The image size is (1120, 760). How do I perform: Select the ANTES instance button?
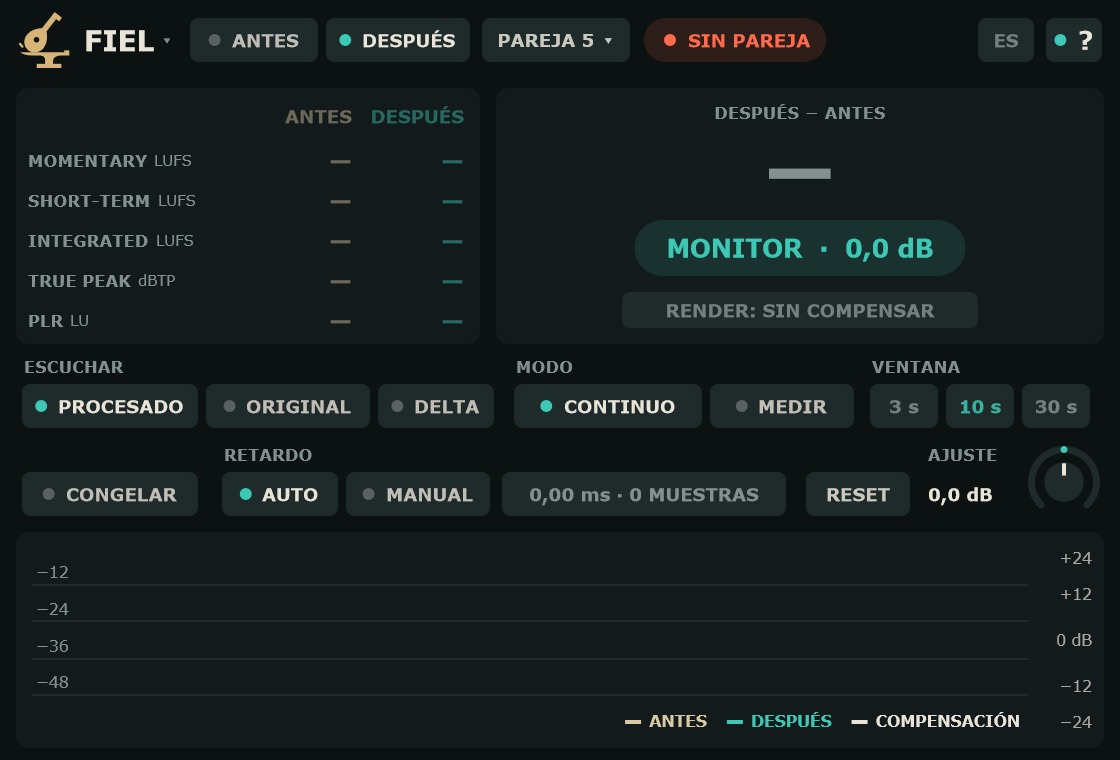coord(254,40)
